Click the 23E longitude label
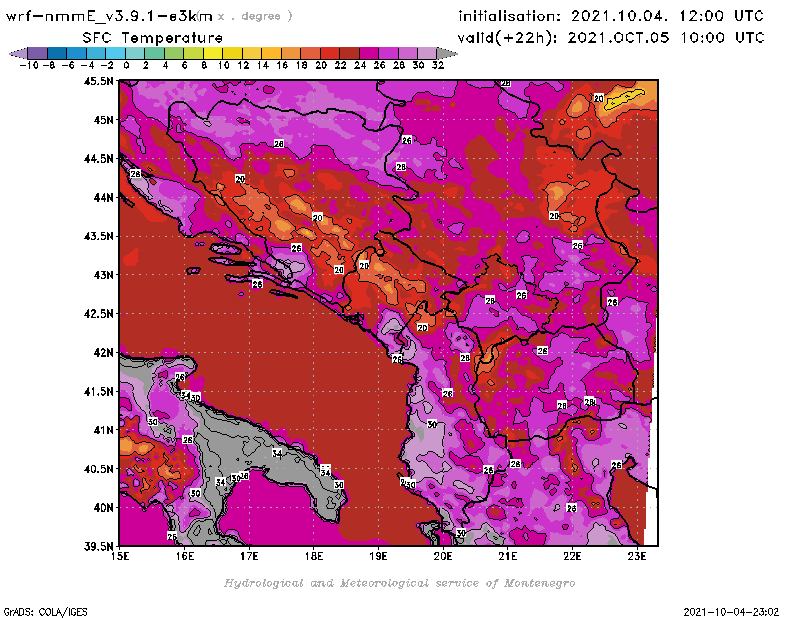Viewport: 800px width, 618px height. coord(637,556)
